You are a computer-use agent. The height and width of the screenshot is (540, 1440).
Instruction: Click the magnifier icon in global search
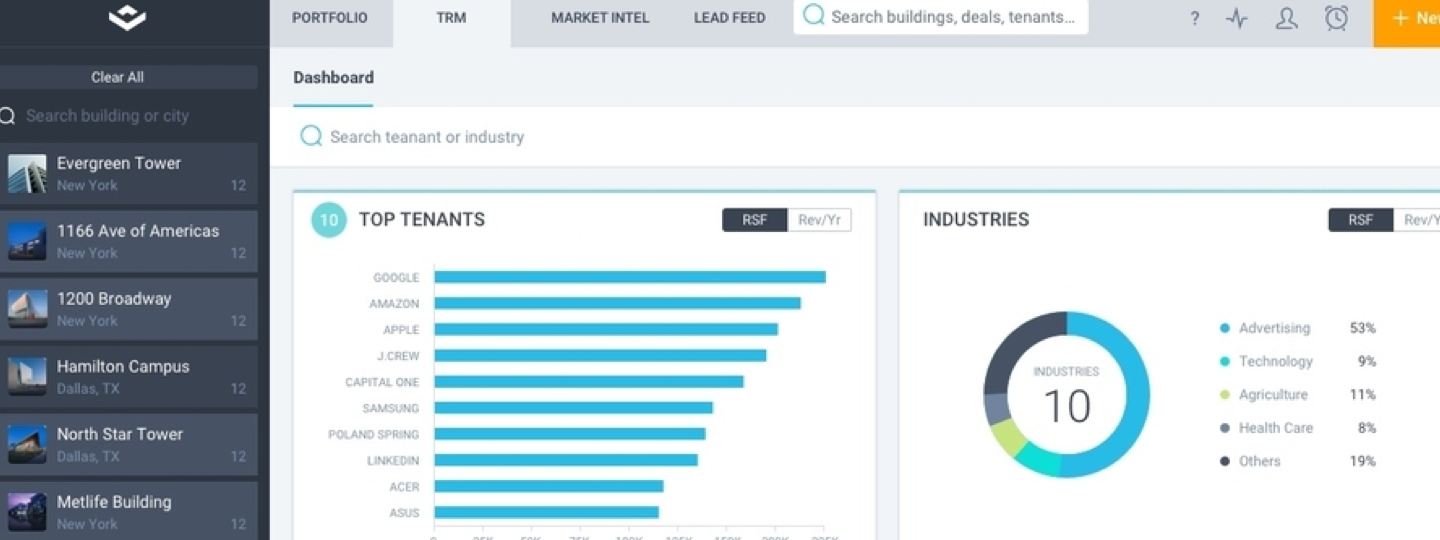[x=814, y=15]
